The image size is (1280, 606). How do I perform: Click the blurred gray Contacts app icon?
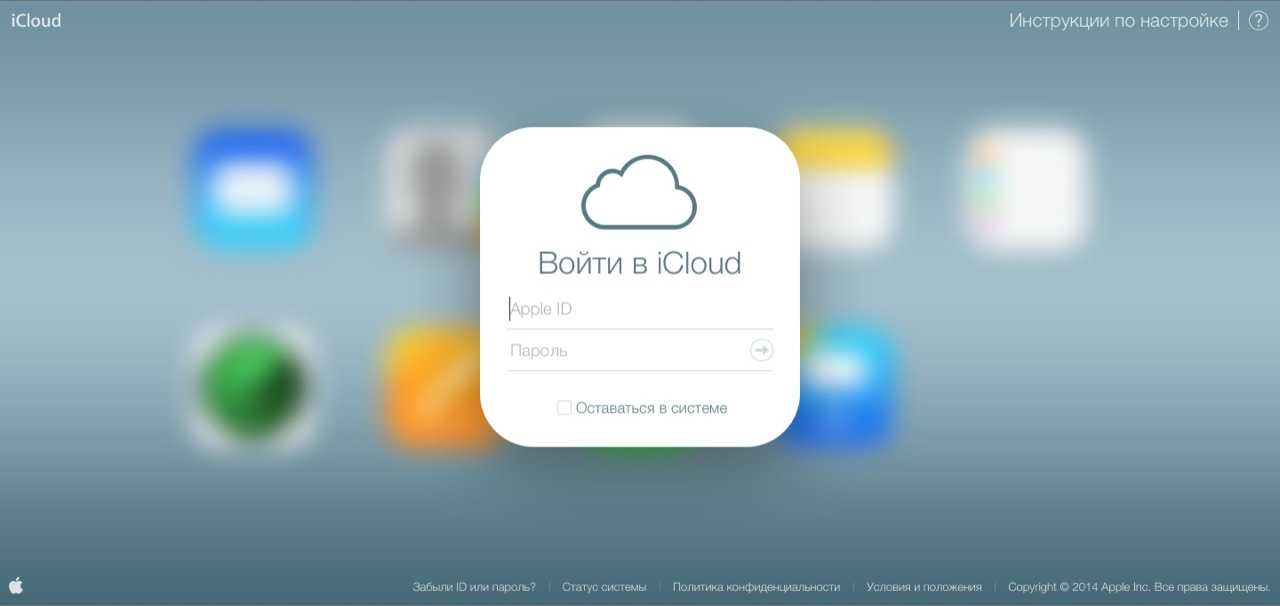(x=432, y=188)
